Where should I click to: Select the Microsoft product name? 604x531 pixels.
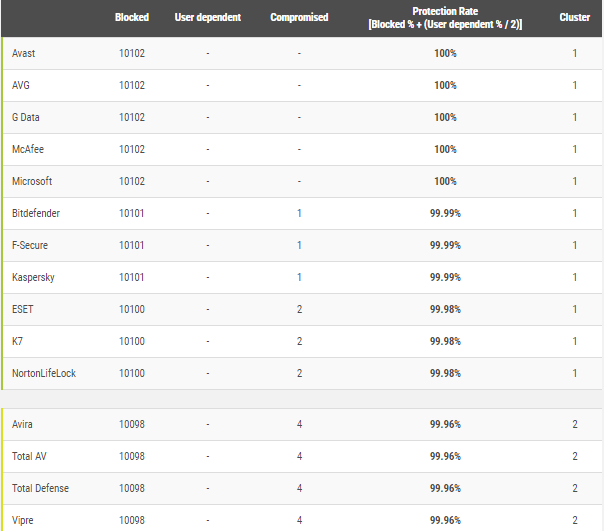32,181
